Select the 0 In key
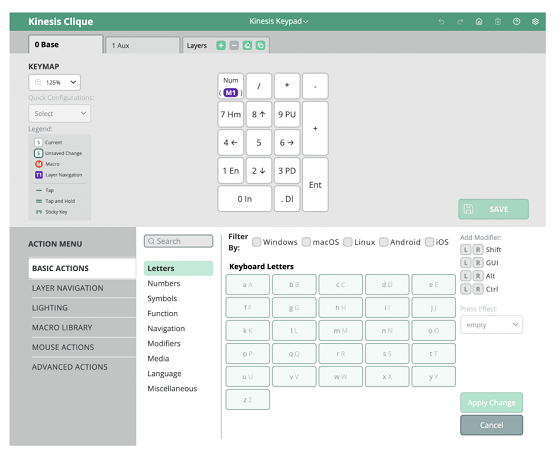Viewport: 560px width, 457px height. tap(245, 199)
